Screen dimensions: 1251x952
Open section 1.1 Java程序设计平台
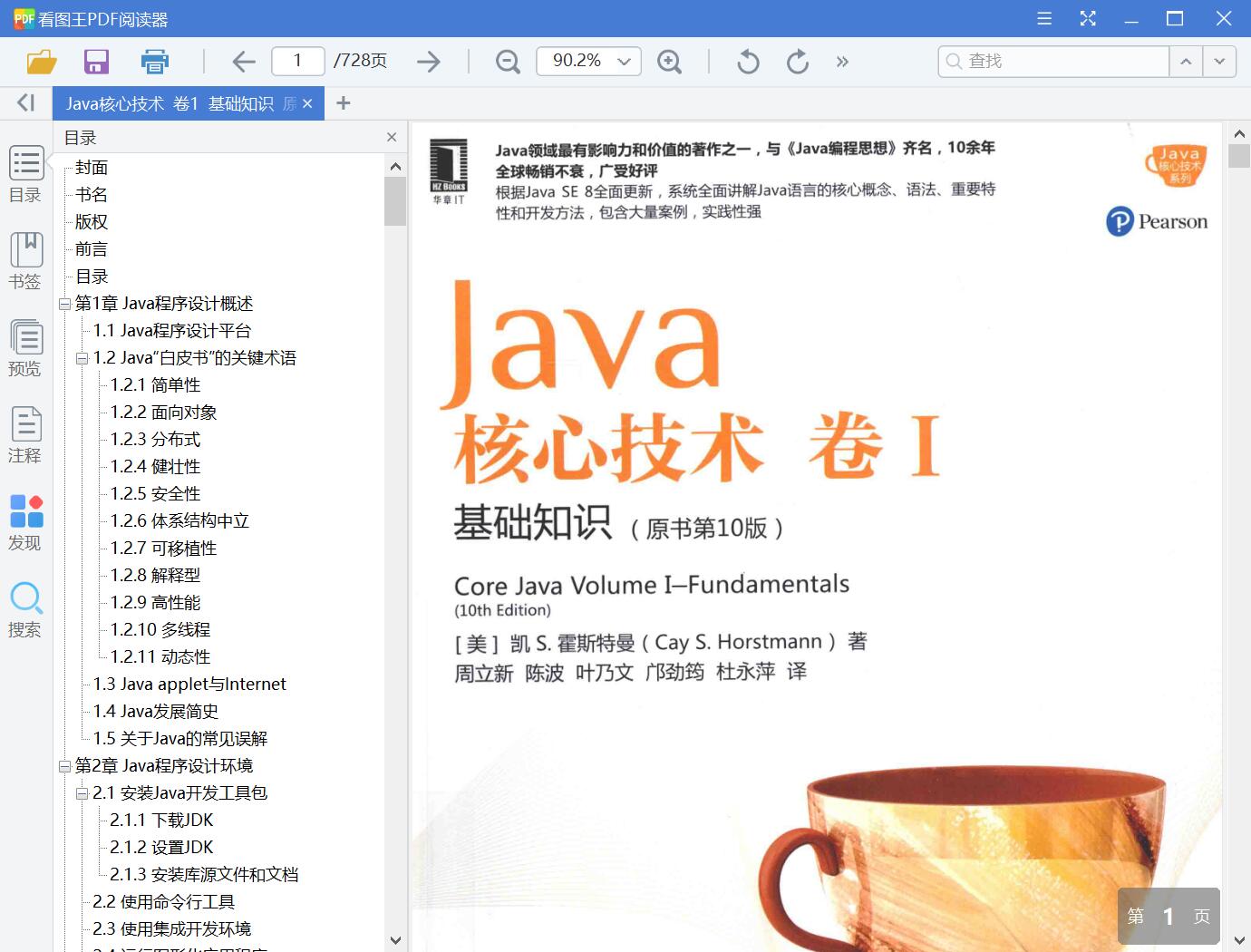(172, 331)
